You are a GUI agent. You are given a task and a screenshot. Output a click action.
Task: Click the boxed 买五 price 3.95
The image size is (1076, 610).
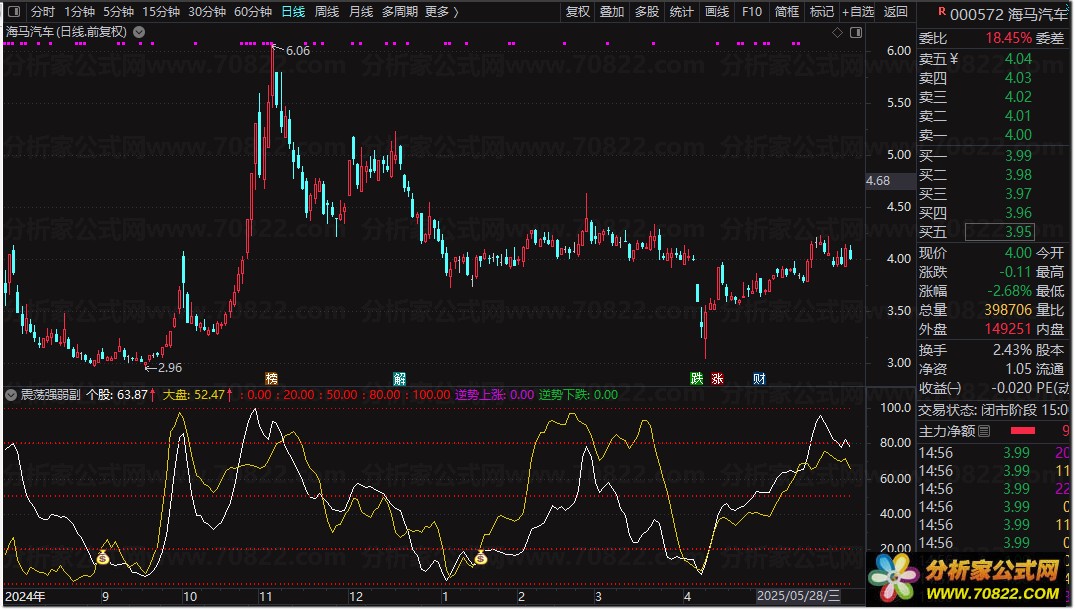999,232
